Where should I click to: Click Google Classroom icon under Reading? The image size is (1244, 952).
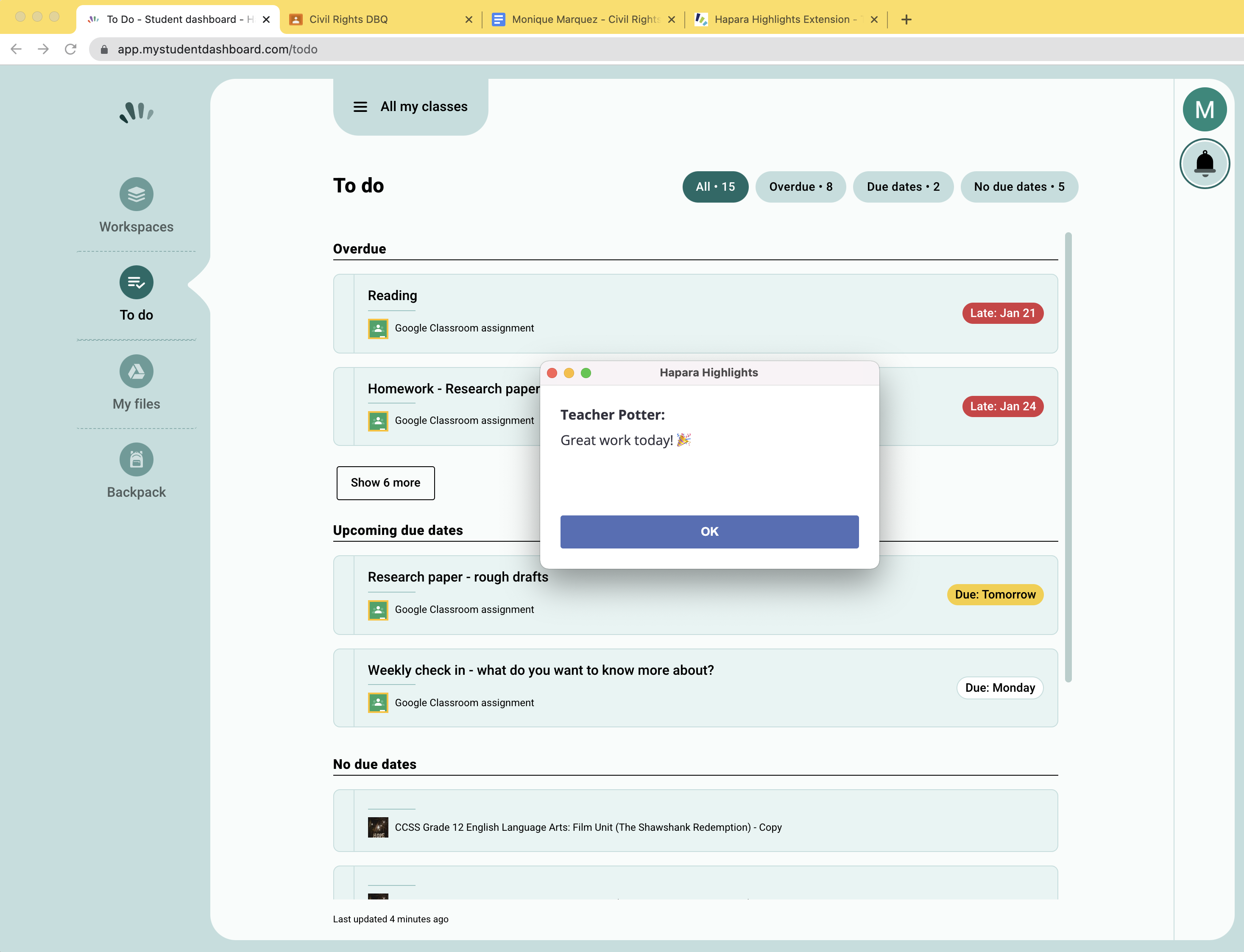click(x=378, y=328)
